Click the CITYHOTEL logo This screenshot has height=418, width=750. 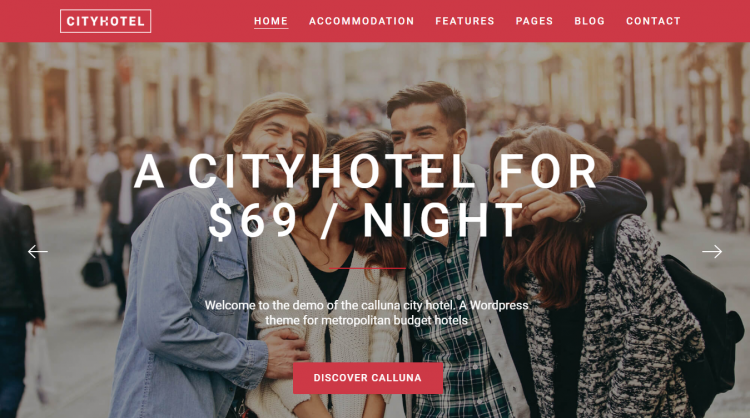(105, 21)
